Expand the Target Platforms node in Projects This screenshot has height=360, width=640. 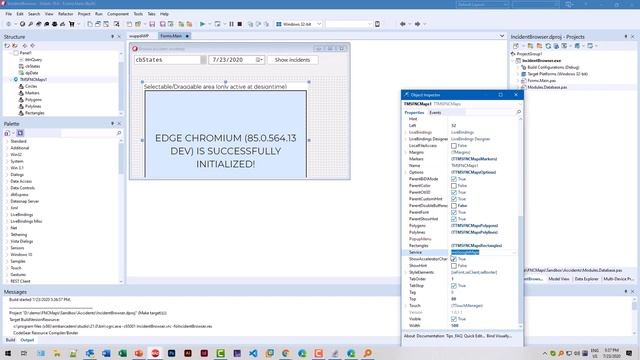[518, 74]
